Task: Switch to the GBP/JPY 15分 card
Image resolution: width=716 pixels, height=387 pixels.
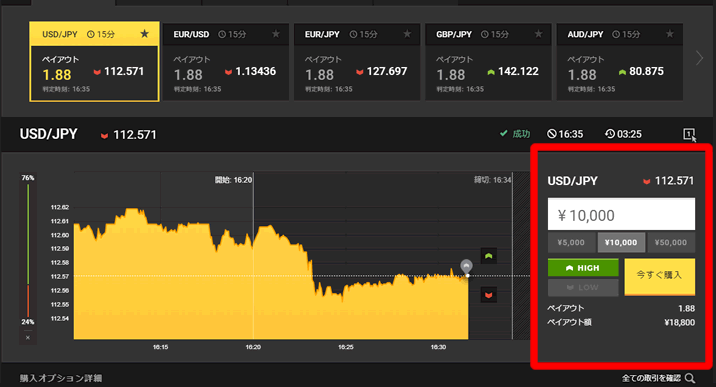Action: pyautogui.click(x=488, y=62)
